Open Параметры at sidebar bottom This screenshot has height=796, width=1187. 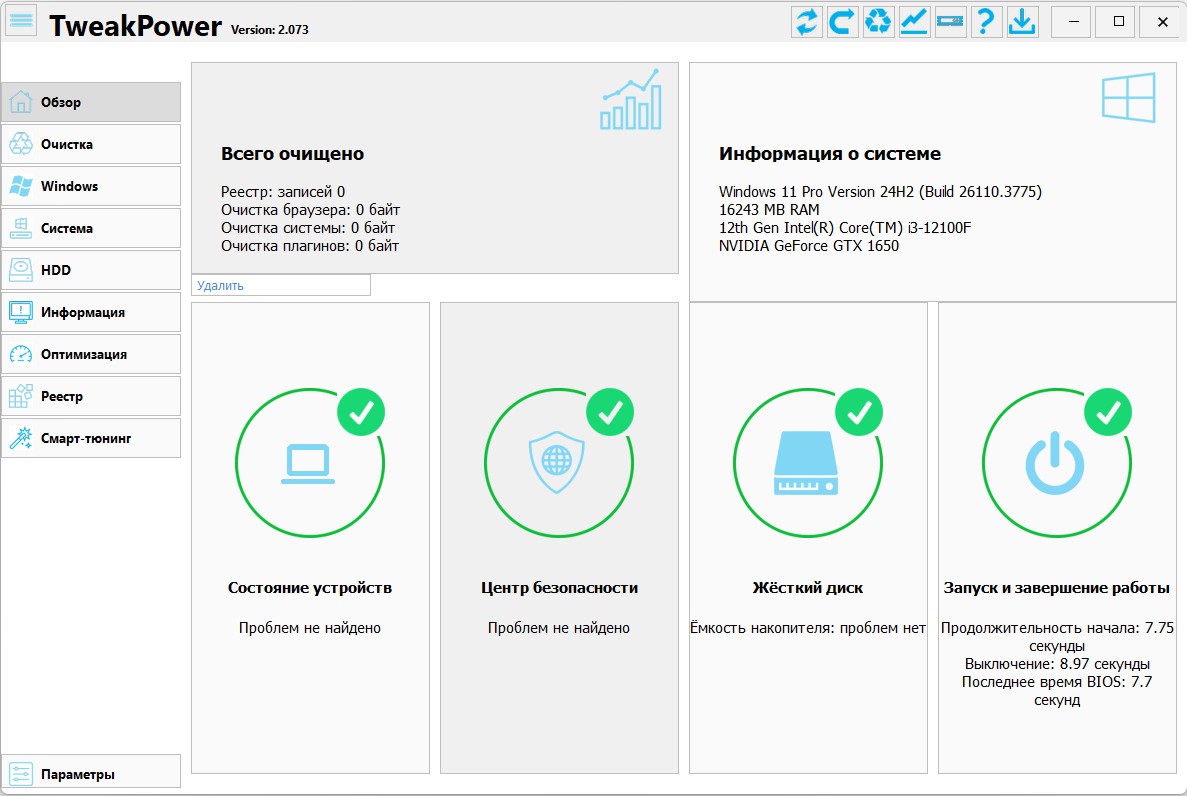pos(91,773)
